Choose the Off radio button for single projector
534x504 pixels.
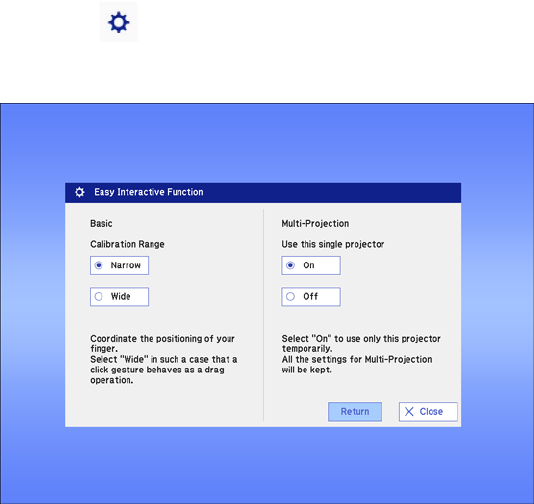(311, 297)
